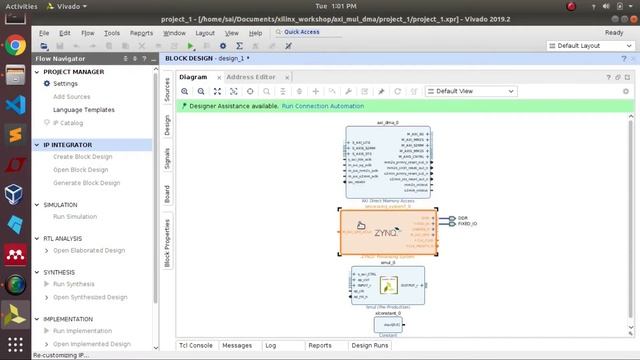The height and width of the screenshot is (360, 640).
Task: Click the diagram search magnifier icon
Action: point(267,91)
